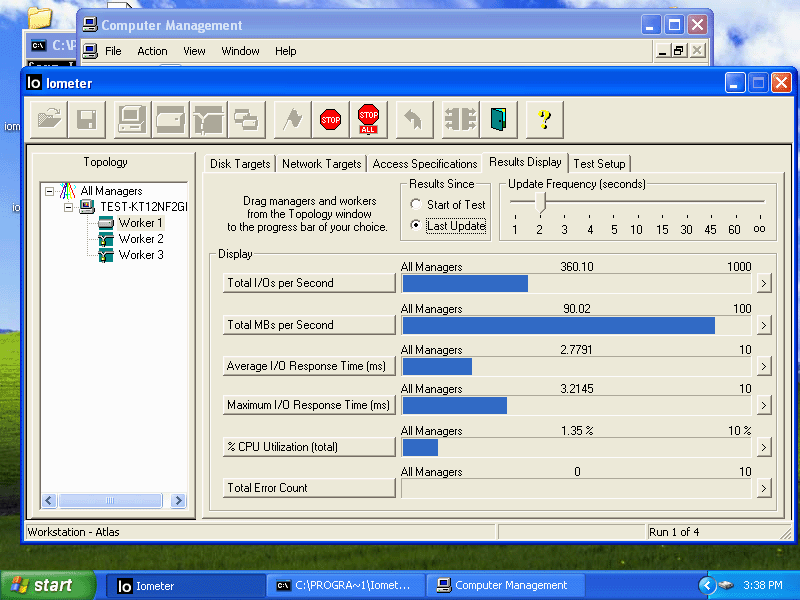Click the Windows start button
This screenshot has width=800, height=600.
[x=48, y=585]
